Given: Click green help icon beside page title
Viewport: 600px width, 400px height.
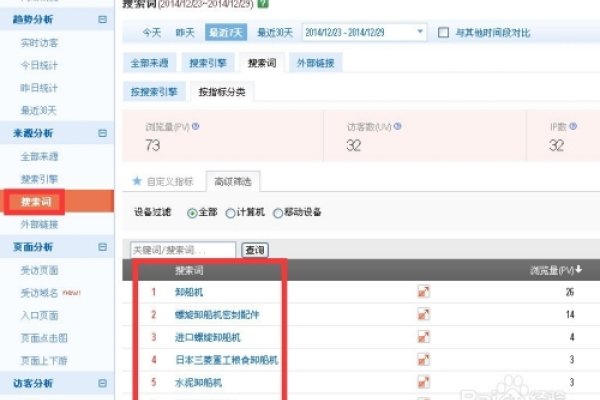Looking at the screenshot, I should (x=263, y=4).
